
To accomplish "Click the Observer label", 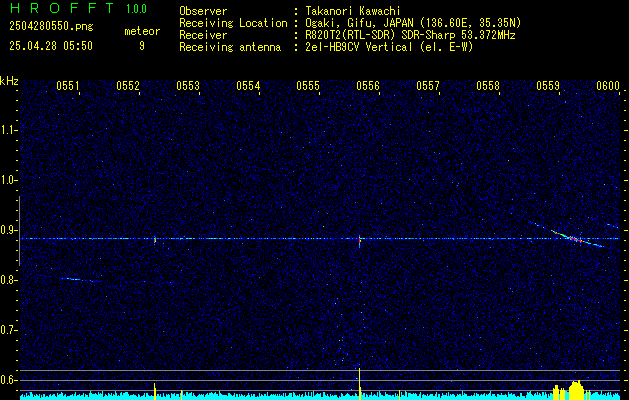I will pyautogui.click(x=203, y=11).
